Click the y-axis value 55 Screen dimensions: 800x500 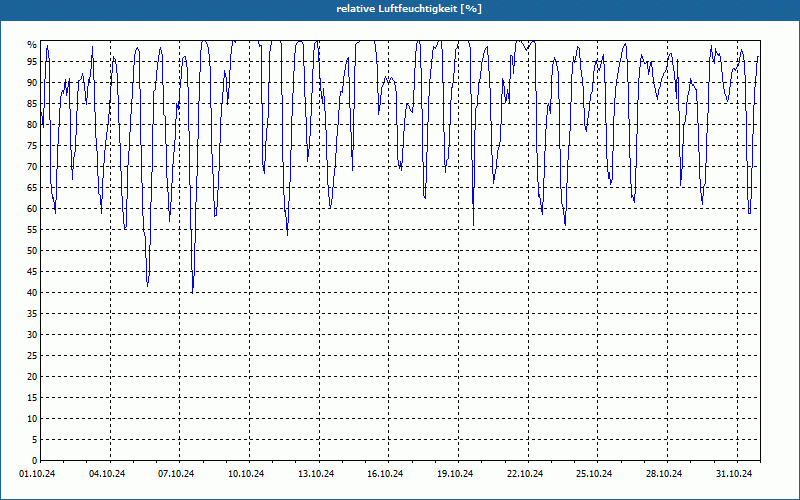32,230
